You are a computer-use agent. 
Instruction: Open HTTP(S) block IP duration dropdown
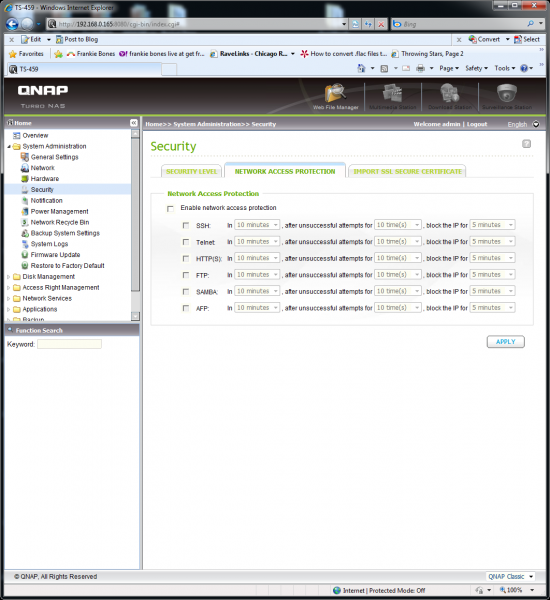(492, 258)
